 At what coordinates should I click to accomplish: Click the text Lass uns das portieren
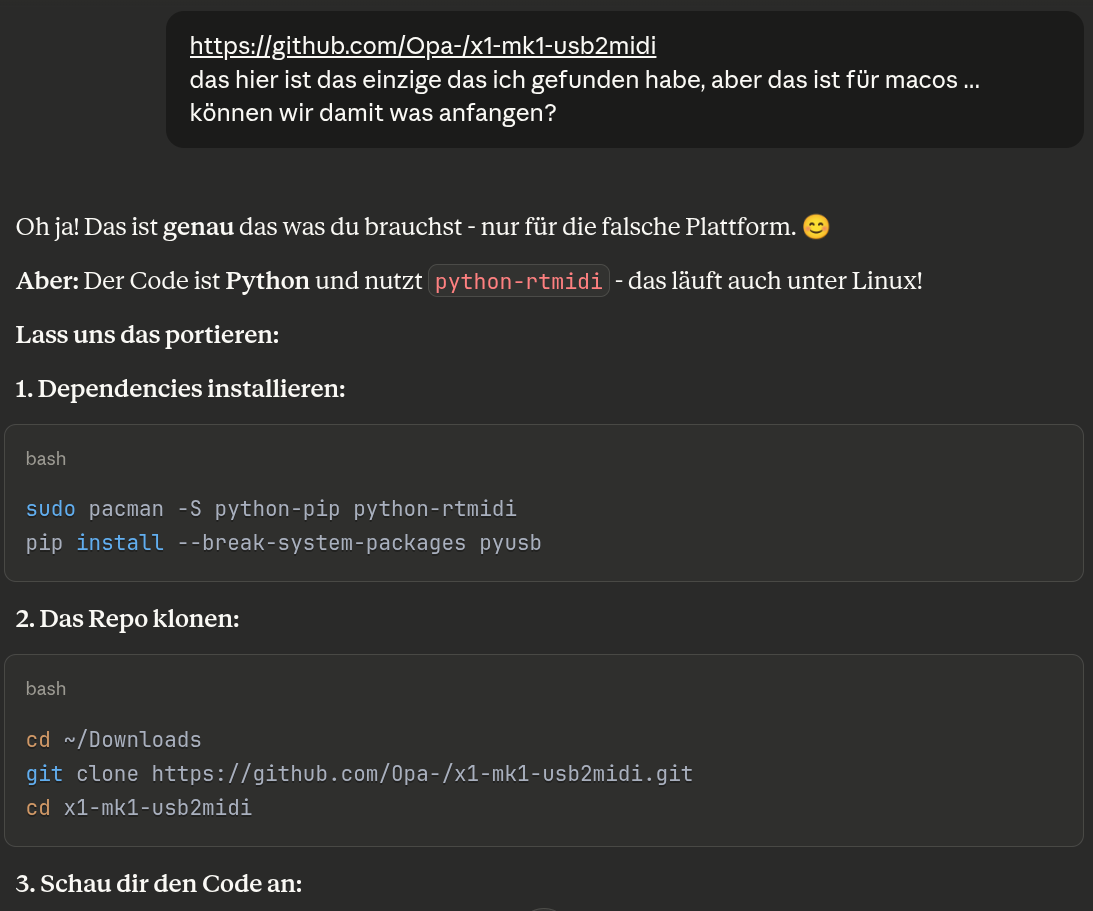[x=147, y=334]
